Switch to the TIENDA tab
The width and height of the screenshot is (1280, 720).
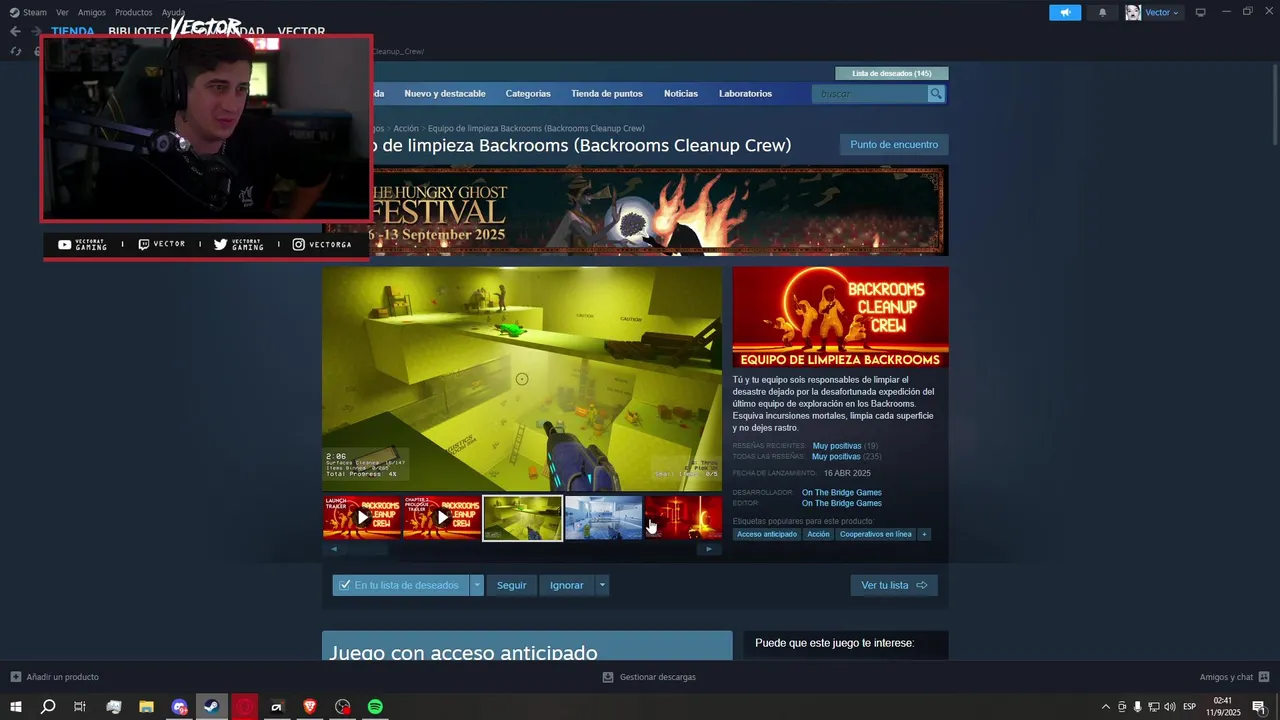point(73,31)
